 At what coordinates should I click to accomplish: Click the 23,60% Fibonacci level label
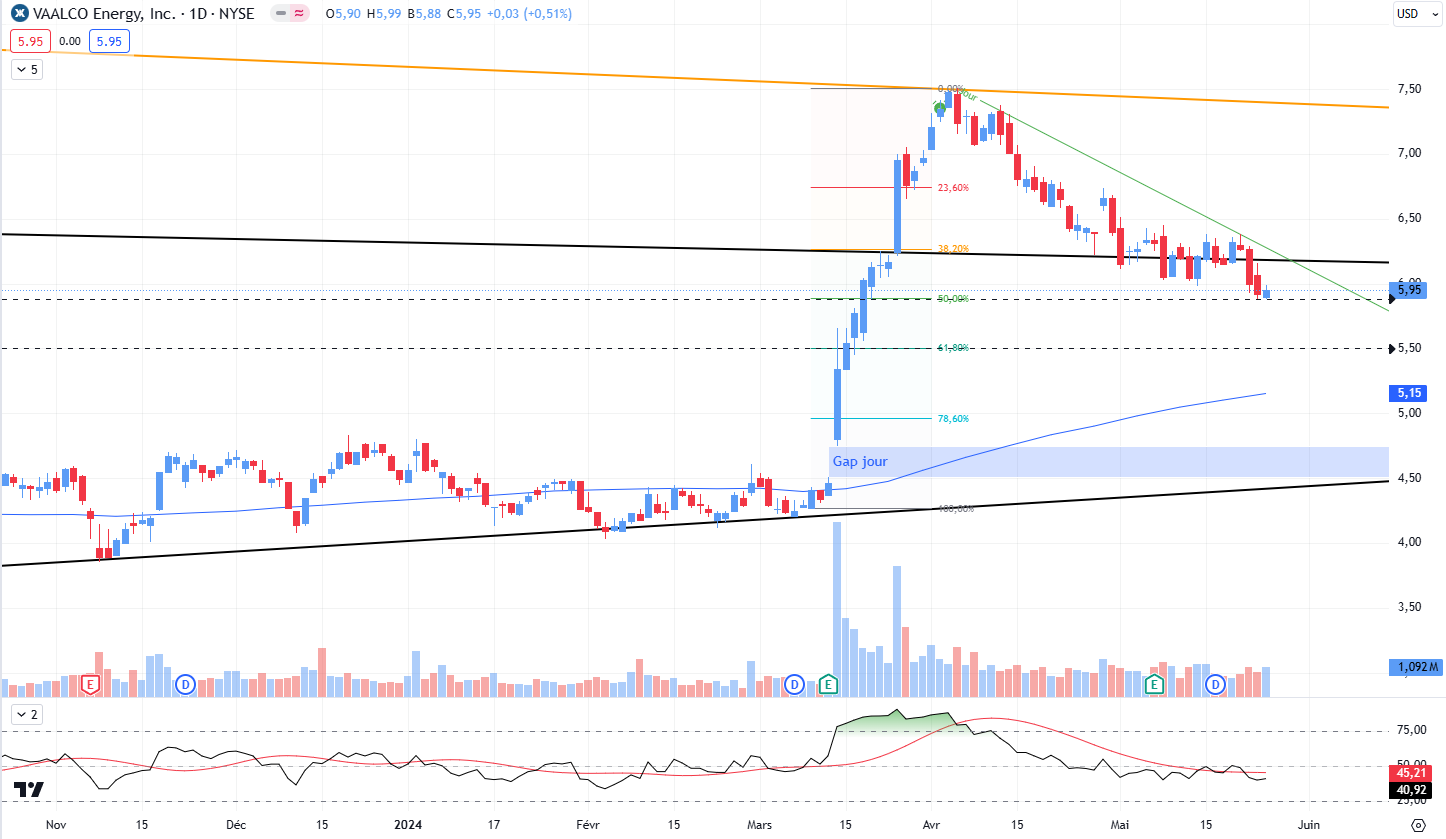click(953, 188)
